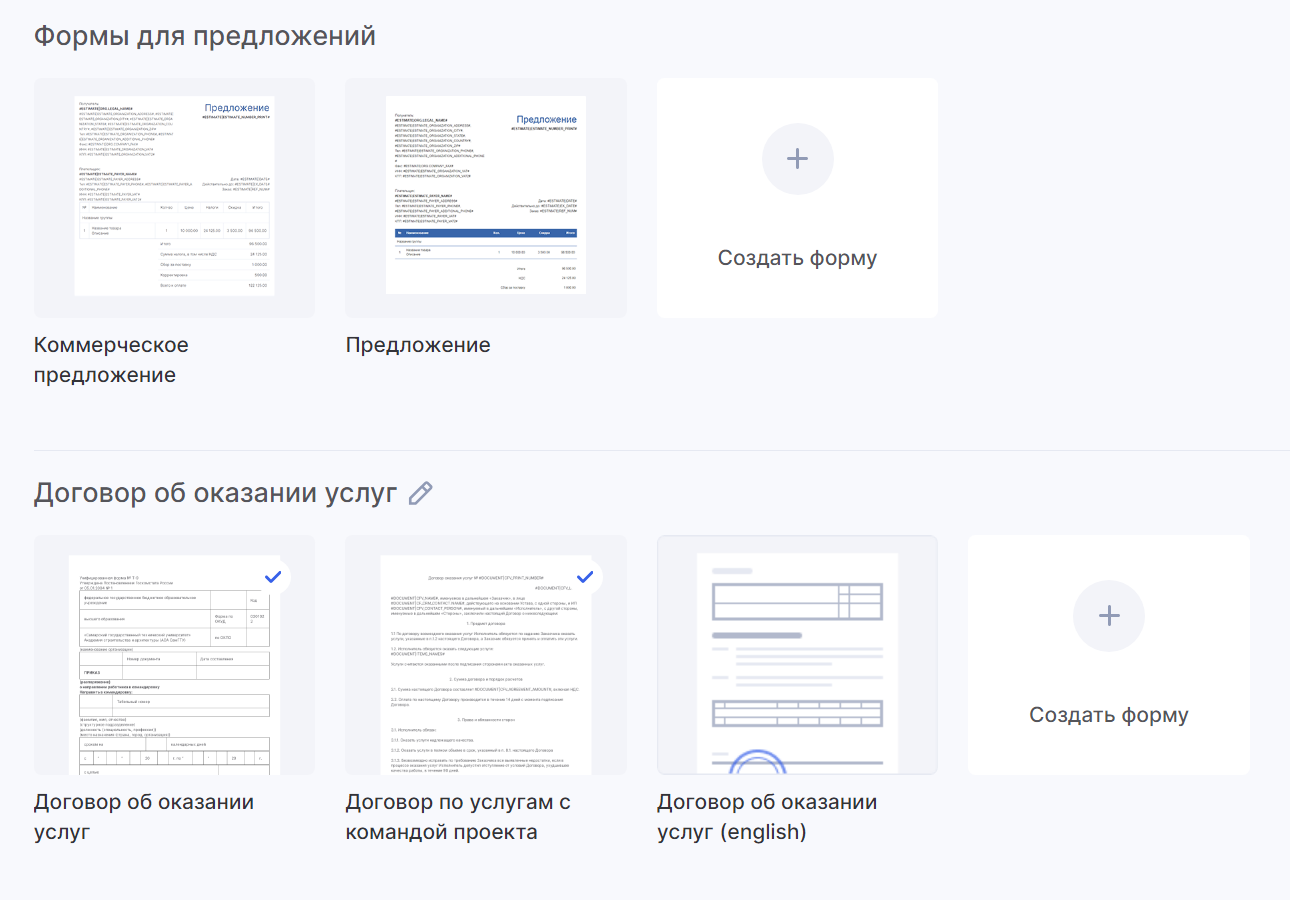This screenshot has width=1290, height=900.
Task: Click the pencil icon beside Договор об оказании услуг heading
Action: (421, 493)
